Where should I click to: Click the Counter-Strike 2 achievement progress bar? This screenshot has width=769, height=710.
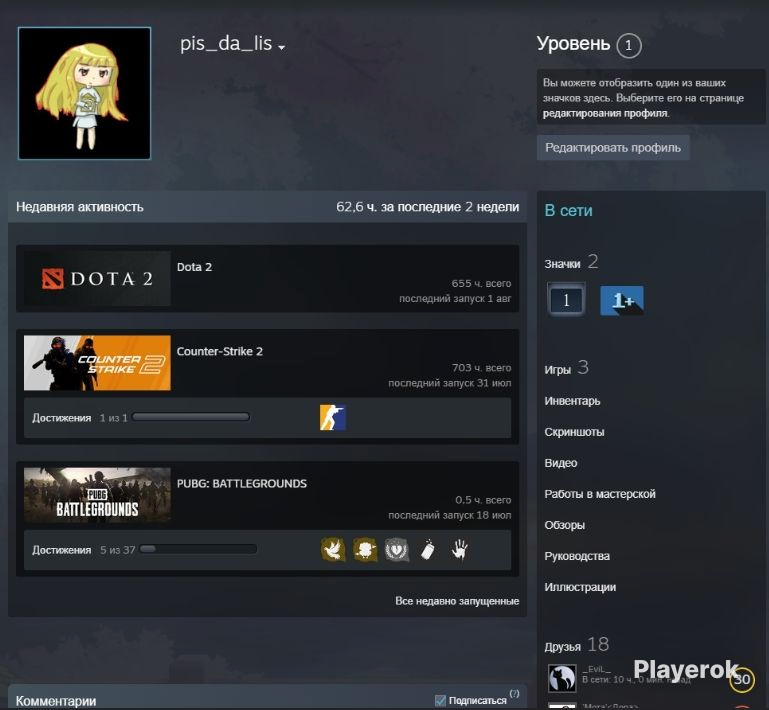(191, 417)
